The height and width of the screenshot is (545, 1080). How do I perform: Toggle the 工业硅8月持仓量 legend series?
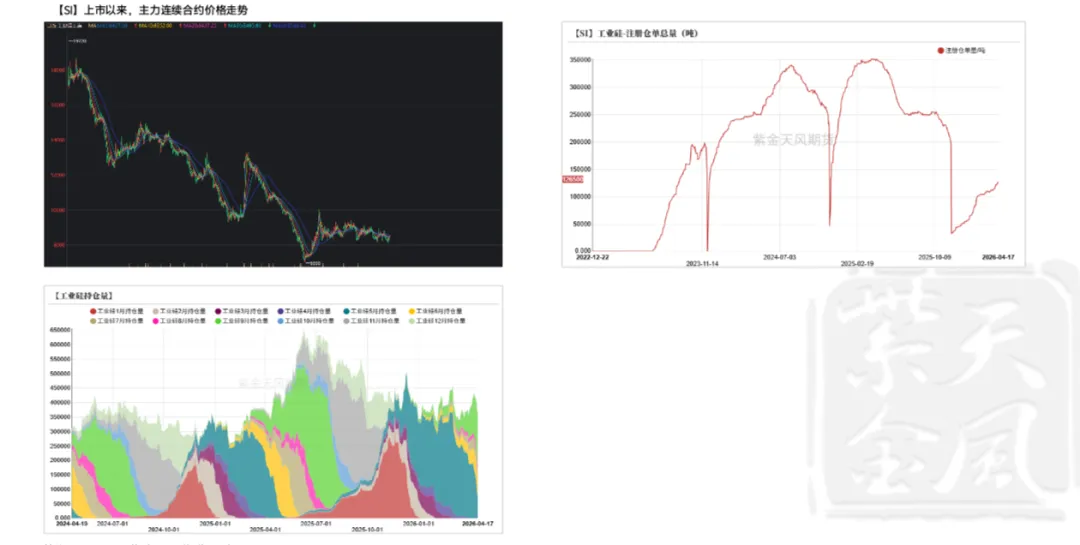tap(180, 321)
